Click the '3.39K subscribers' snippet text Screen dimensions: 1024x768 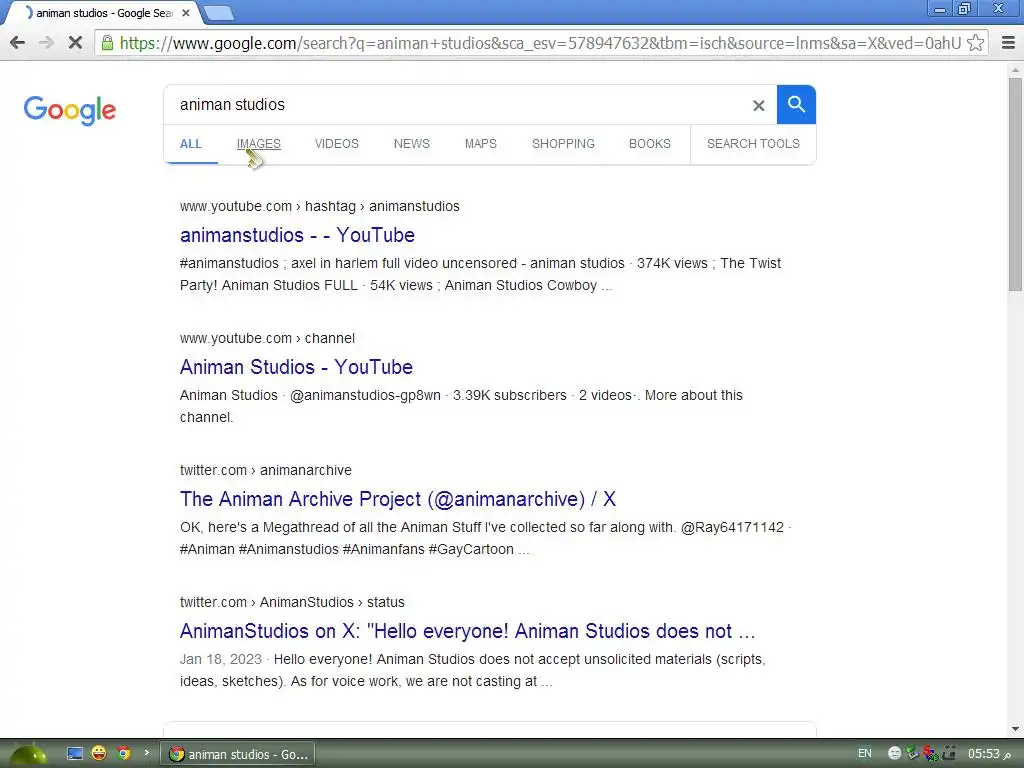coord(509,396)
